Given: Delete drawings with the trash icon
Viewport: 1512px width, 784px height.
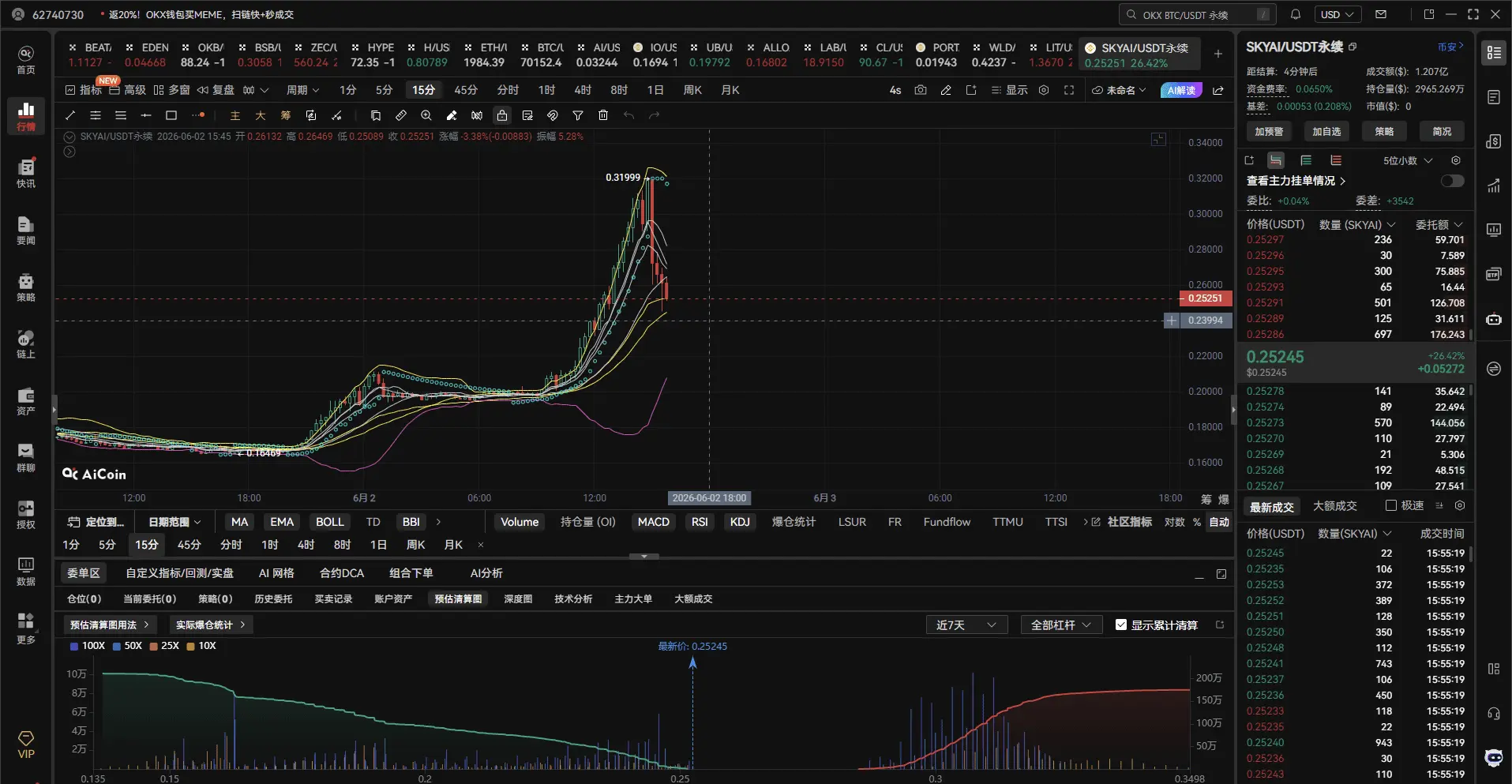Looking at the screenshot, I should point(603,115).
